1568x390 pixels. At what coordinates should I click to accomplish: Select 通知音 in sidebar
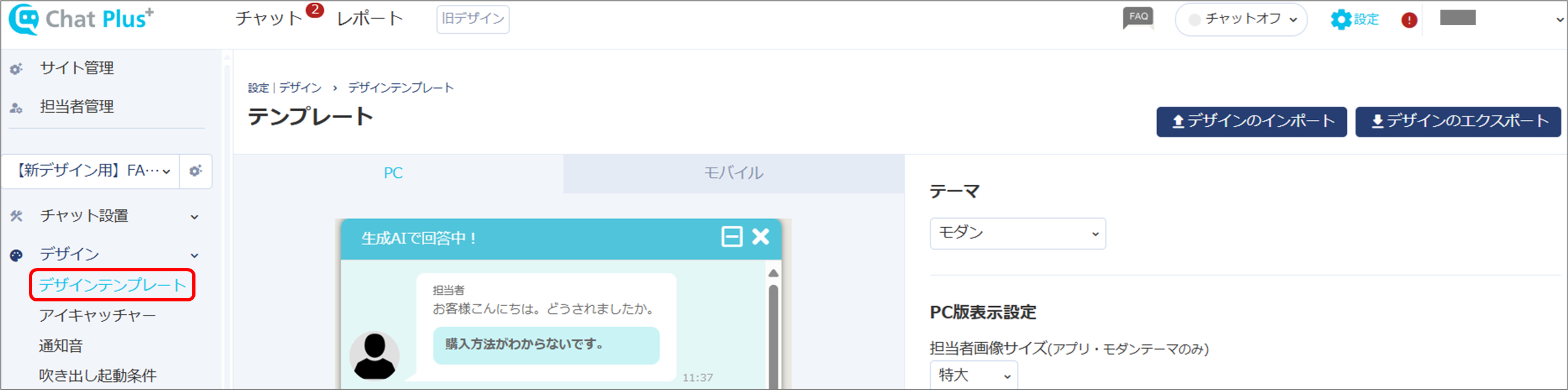coord(61,345)
